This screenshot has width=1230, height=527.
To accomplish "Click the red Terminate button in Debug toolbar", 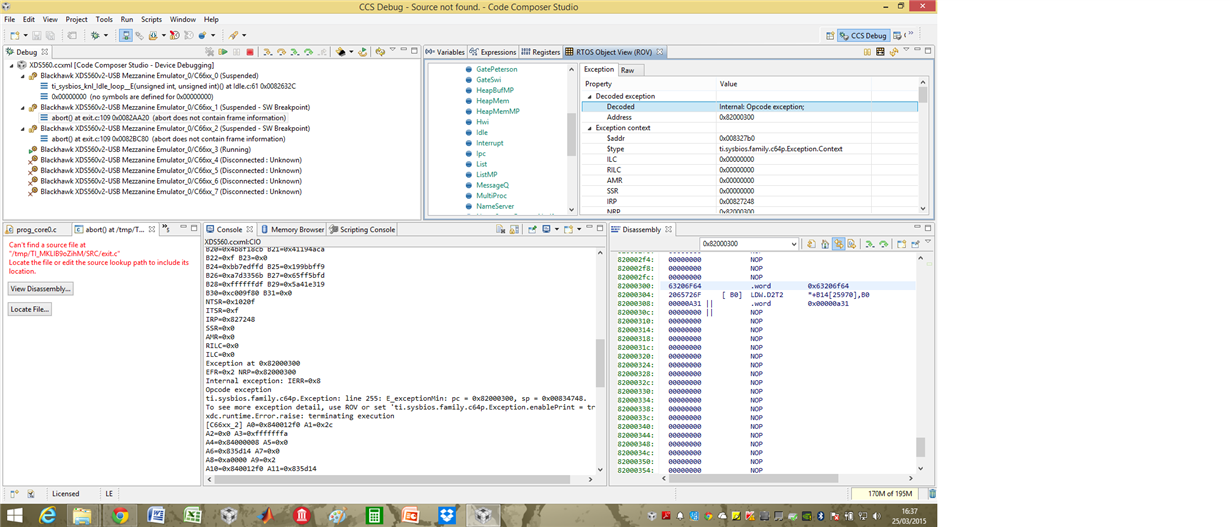I will [x=250, y=52].
